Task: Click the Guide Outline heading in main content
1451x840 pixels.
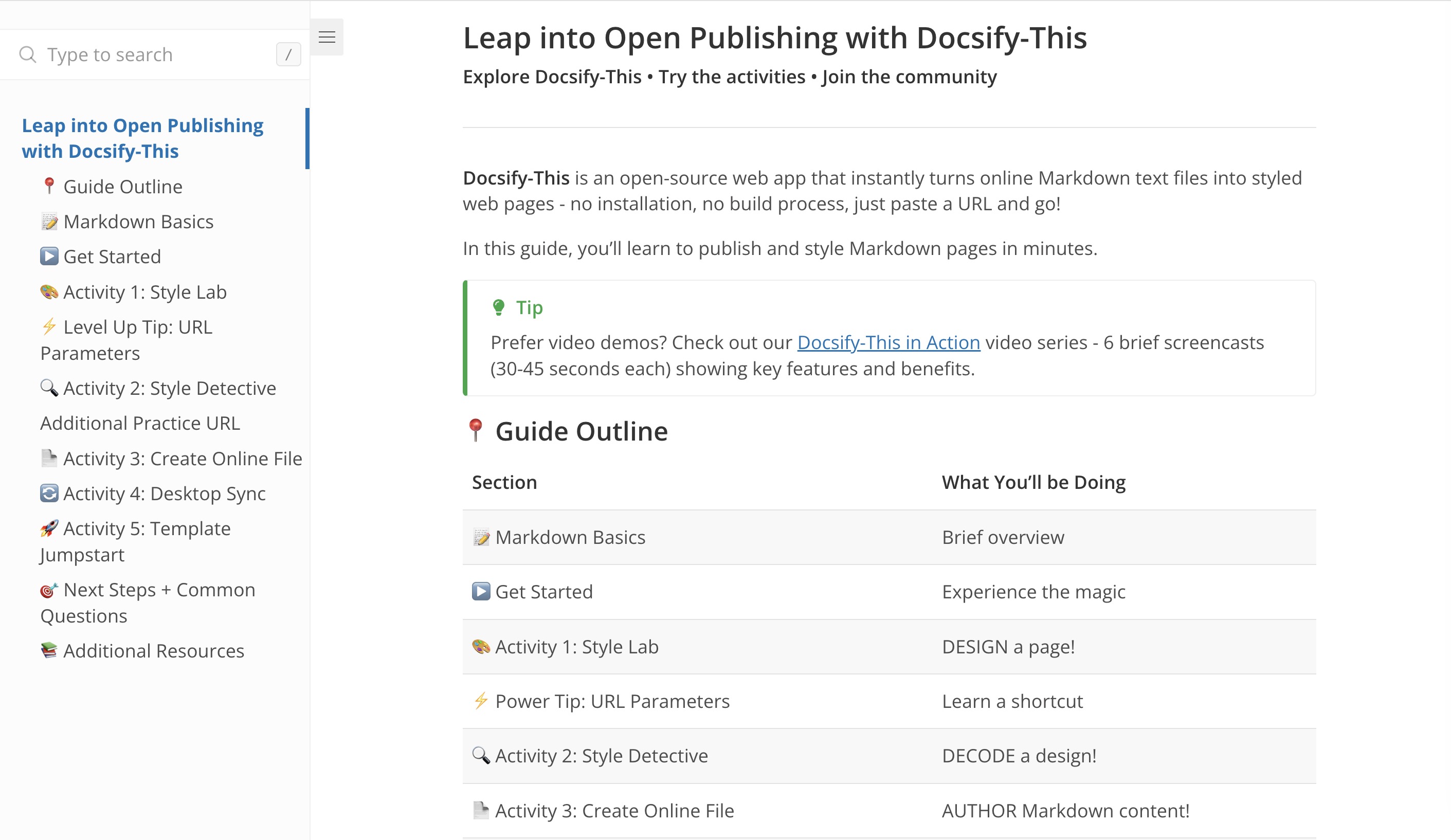Action: click(x=581, y=431)
